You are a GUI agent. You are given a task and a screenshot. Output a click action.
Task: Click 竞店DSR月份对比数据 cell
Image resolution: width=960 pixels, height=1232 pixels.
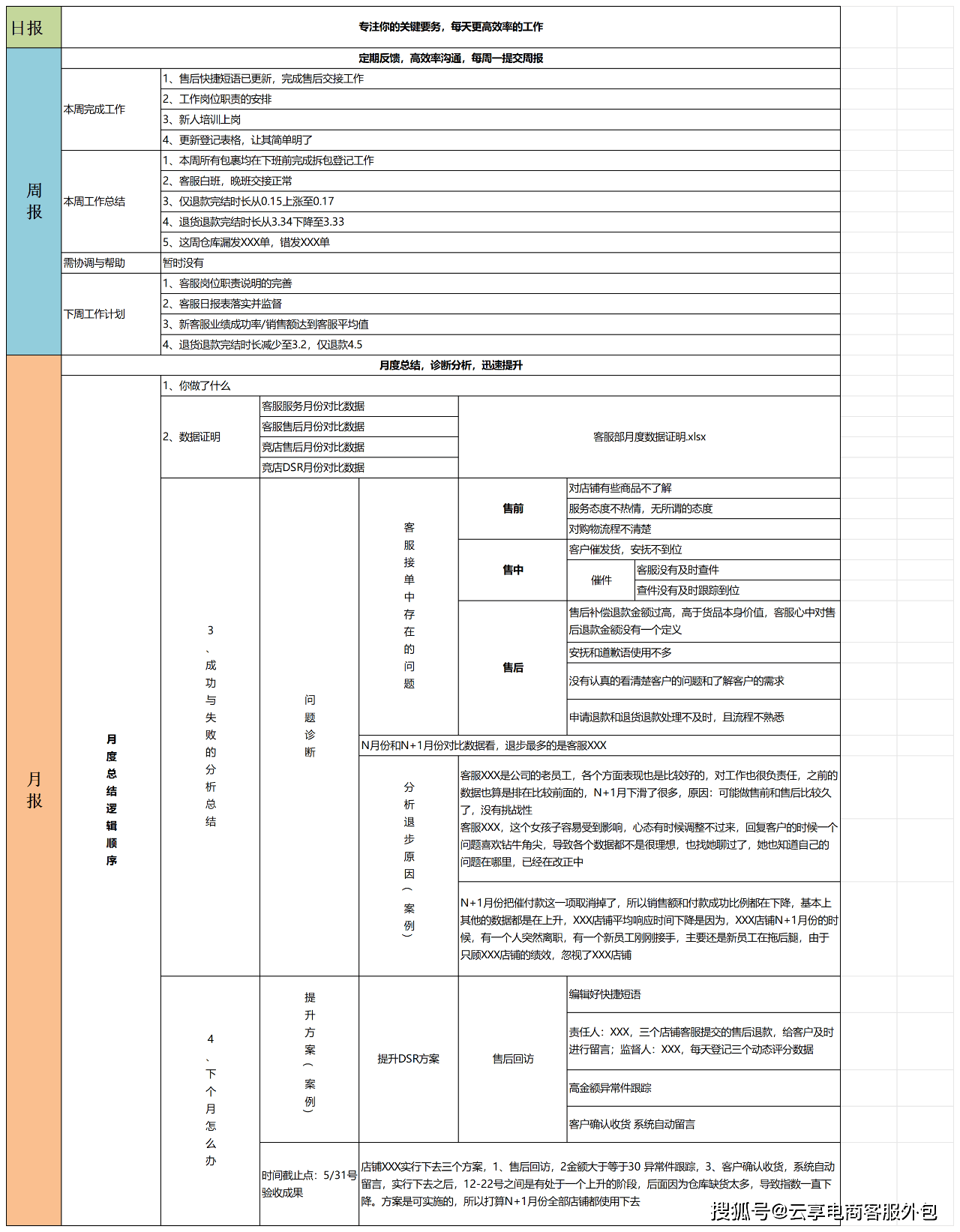coord(359,467)
